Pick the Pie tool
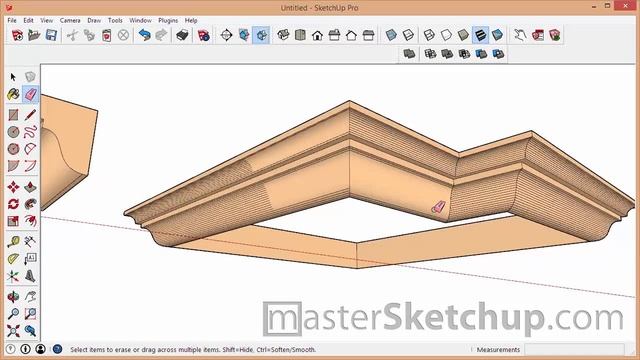This screenshot has height=360, width=640. [13, 166]
